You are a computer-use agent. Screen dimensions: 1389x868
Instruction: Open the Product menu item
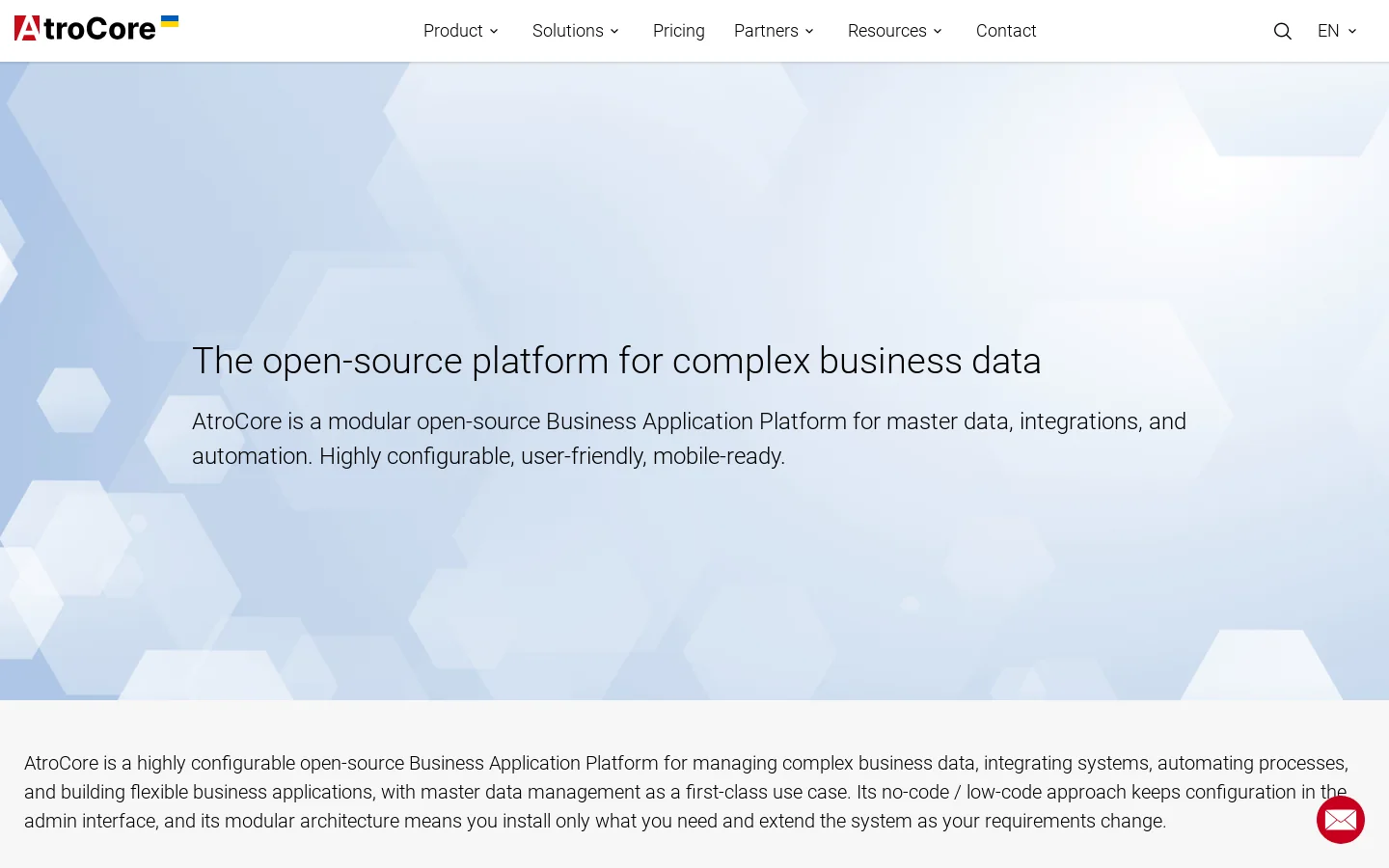pos(453,31)
